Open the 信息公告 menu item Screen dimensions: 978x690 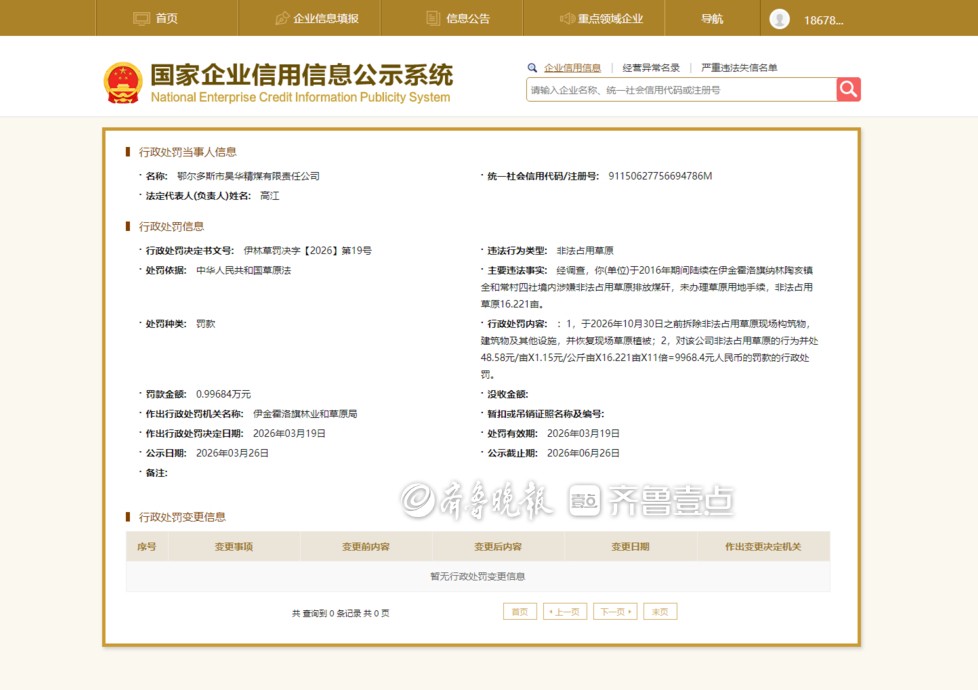(x=467, y=19)
